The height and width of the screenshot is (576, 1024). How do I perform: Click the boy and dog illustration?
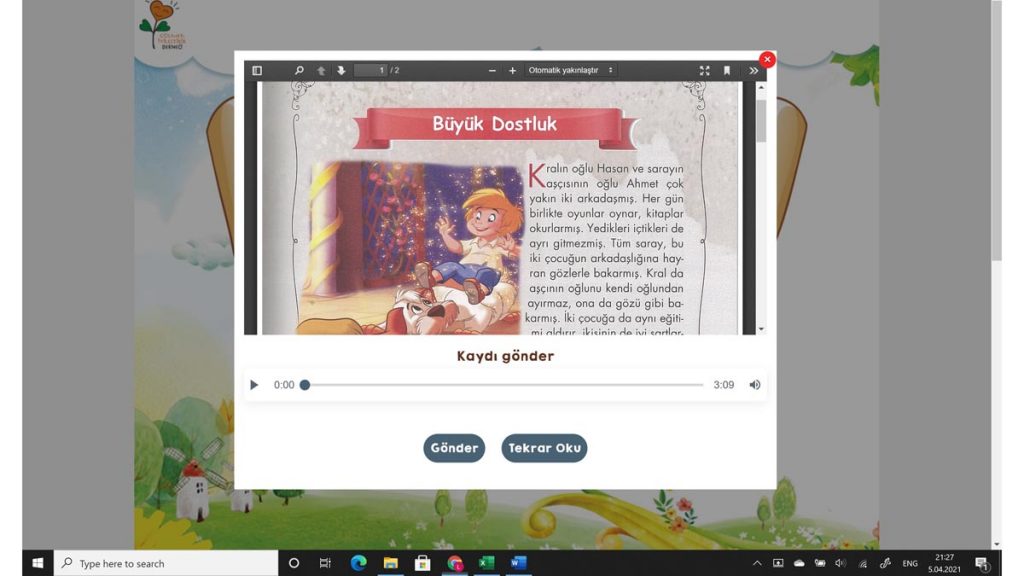pyautogui.click(x=413, y=248)
